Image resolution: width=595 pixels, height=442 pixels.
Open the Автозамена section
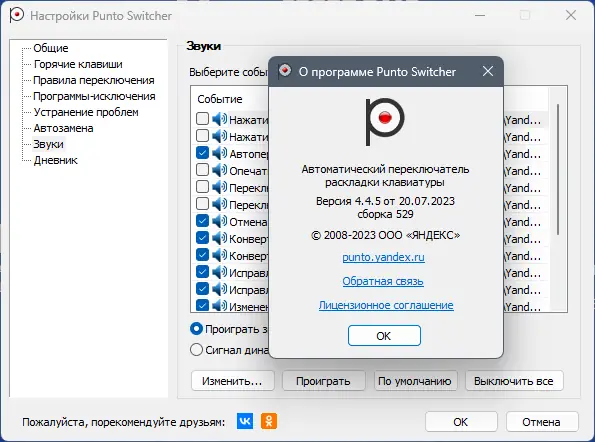tap(63, 128)
